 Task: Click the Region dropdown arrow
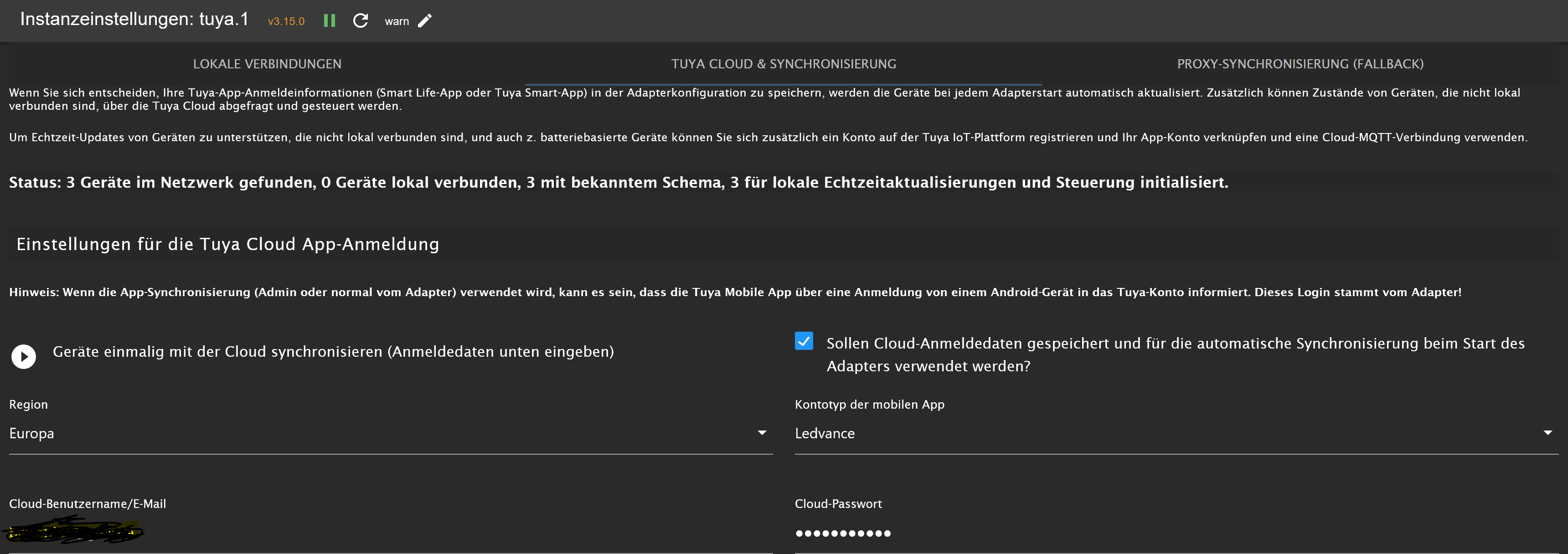(x=762, y=433)
